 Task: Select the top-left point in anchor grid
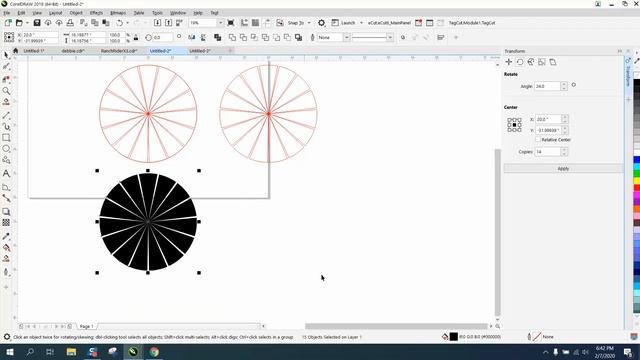[509, 120]
